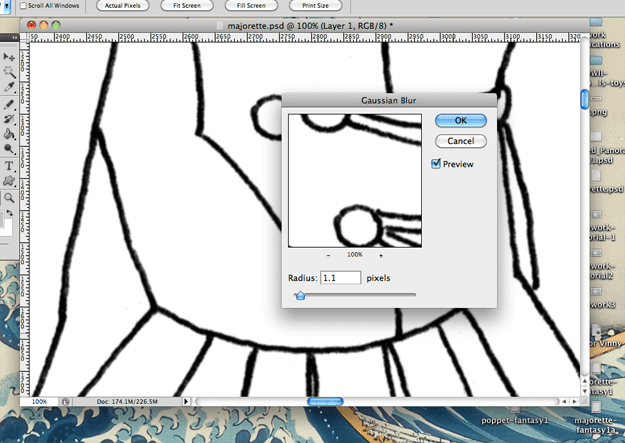Viewport: 625px width, 443px height.
Task: Select the History Brush tool
Action: pos(9,119)
